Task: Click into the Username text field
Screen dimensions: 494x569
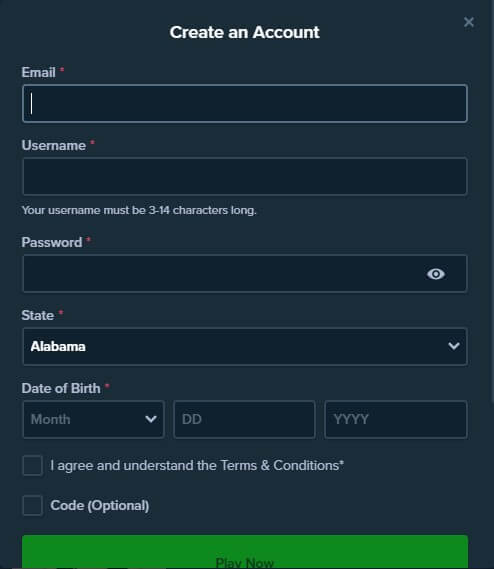Action: [x=245, y=176]
